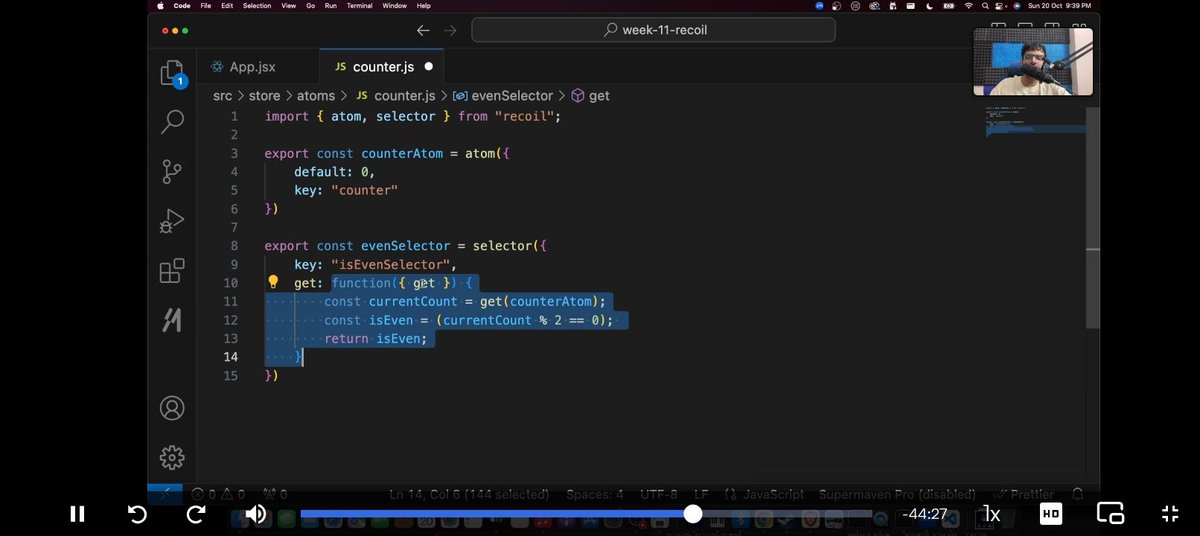The height and width of the screenshot is (536, 1200).
Task: Expand the src breadcrumb
Action: pyautogui.click(x=222, y=96)
